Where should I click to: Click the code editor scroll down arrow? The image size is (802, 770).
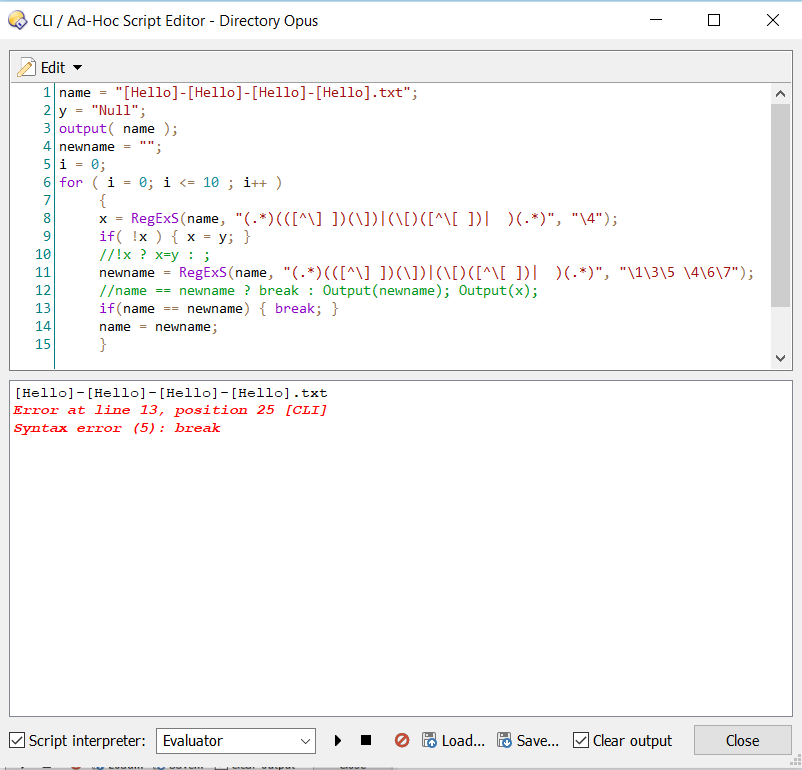point(780,357)
